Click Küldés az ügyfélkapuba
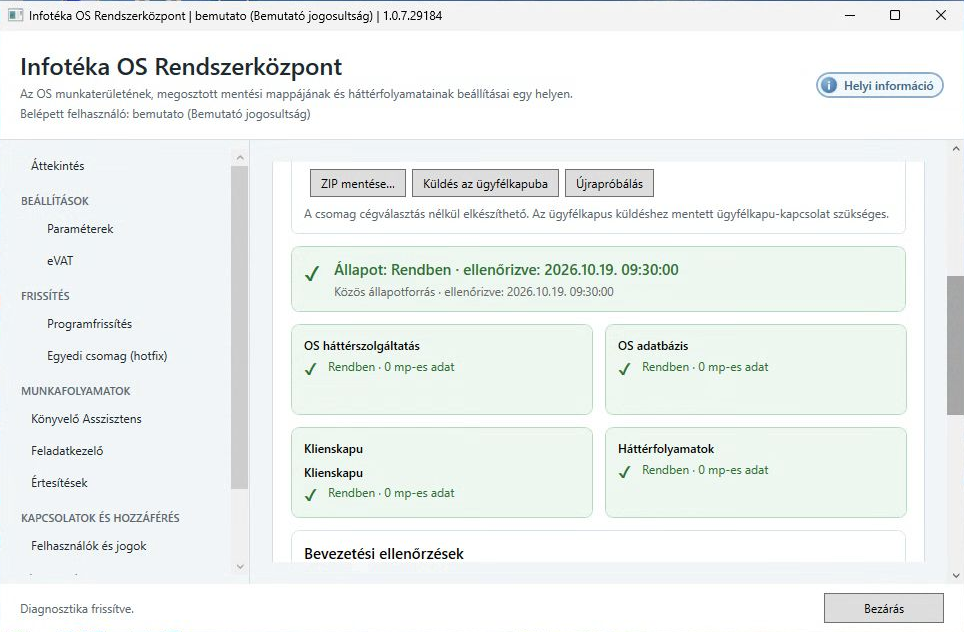 point(485,183)
